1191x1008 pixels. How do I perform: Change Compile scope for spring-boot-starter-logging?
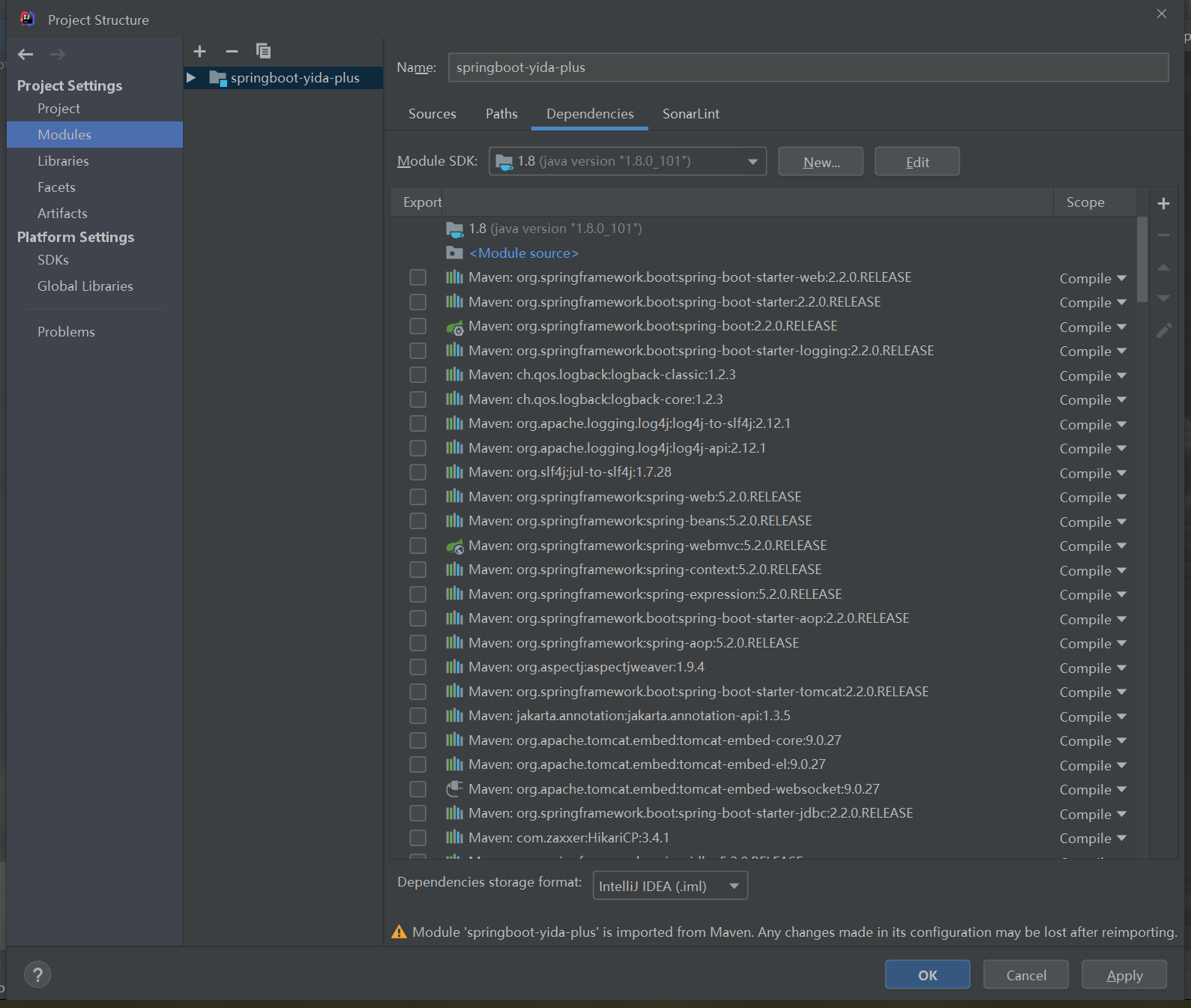1093,351
